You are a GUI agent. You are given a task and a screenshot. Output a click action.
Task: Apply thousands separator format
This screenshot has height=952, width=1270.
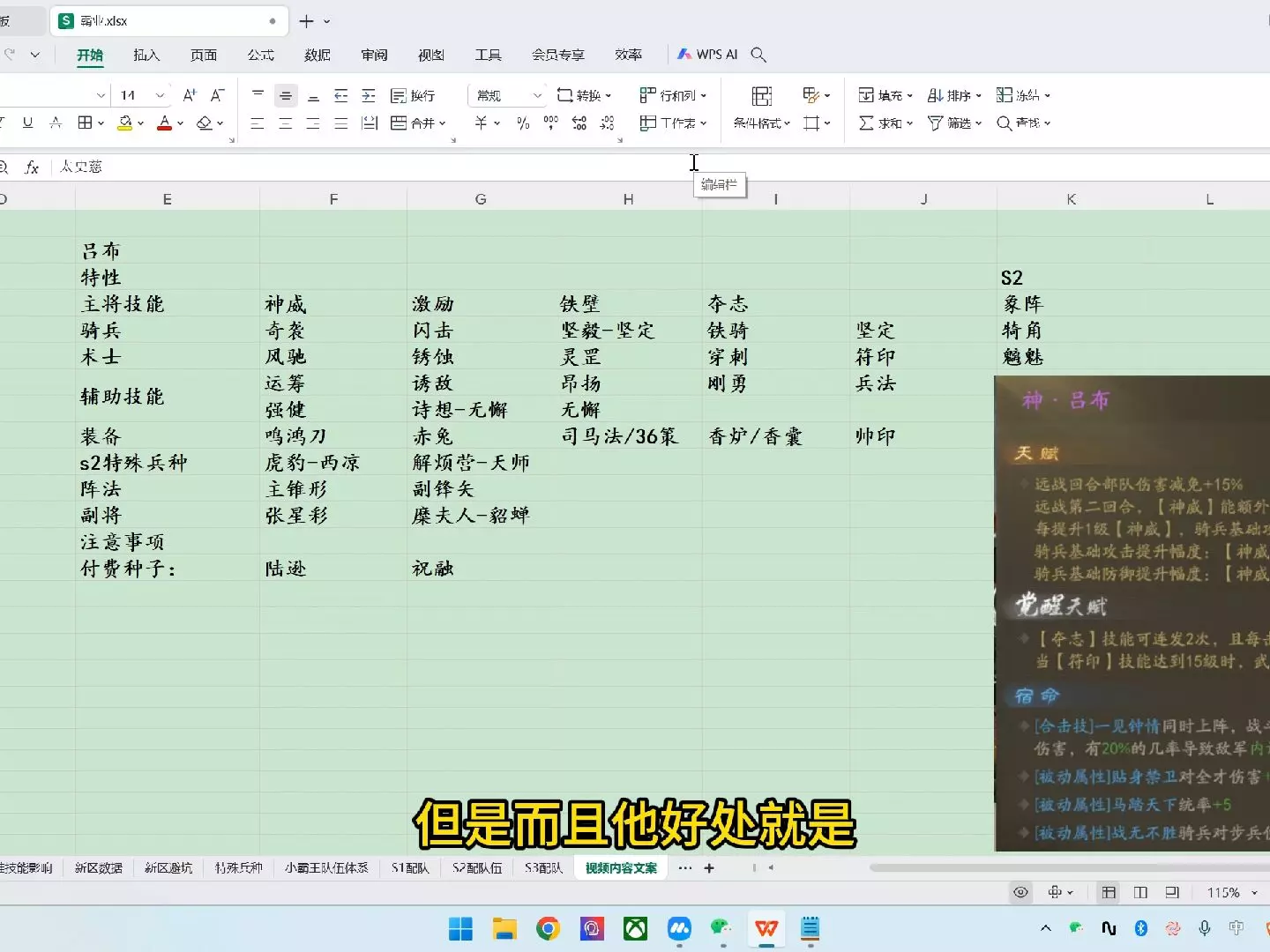tap(551, 123)
